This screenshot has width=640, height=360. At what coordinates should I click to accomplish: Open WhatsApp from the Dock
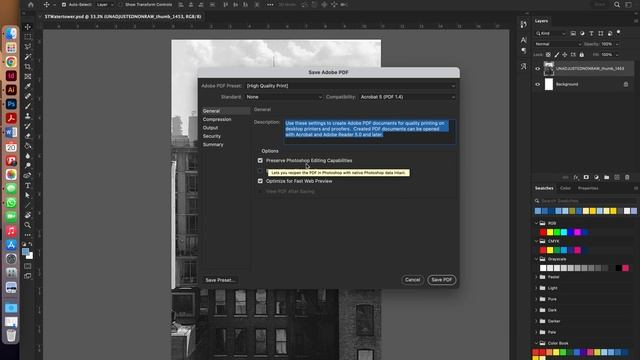[x=11, y=203]
